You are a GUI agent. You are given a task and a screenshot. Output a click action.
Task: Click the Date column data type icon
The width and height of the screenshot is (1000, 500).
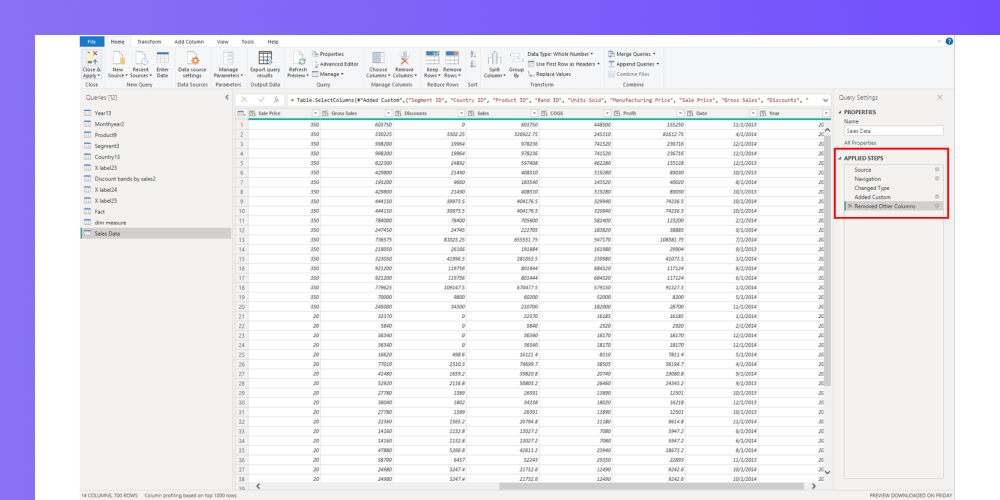[691, 114]
